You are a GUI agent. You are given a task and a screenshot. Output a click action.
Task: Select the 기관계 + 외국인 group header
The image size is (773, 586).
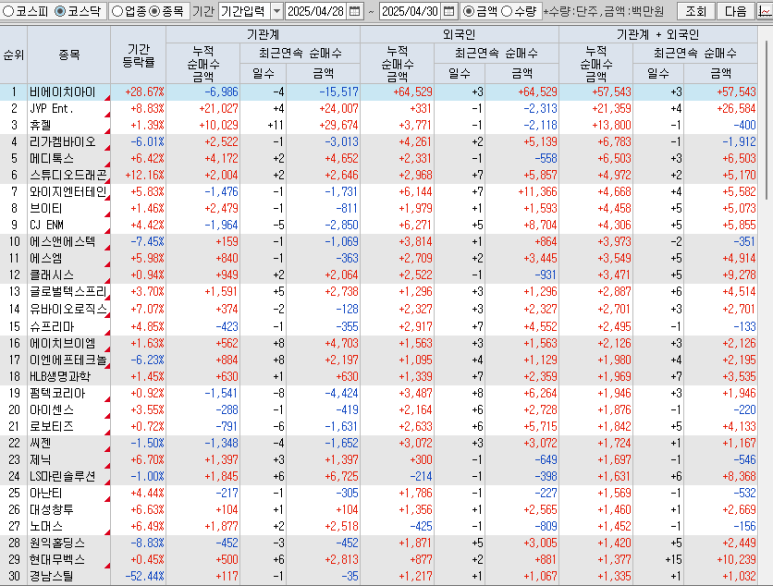pos(658,34)
